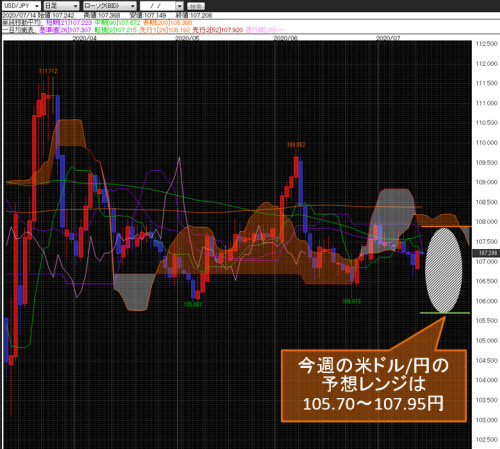Open the 日足 timeframe dropdown

point(61,6)
